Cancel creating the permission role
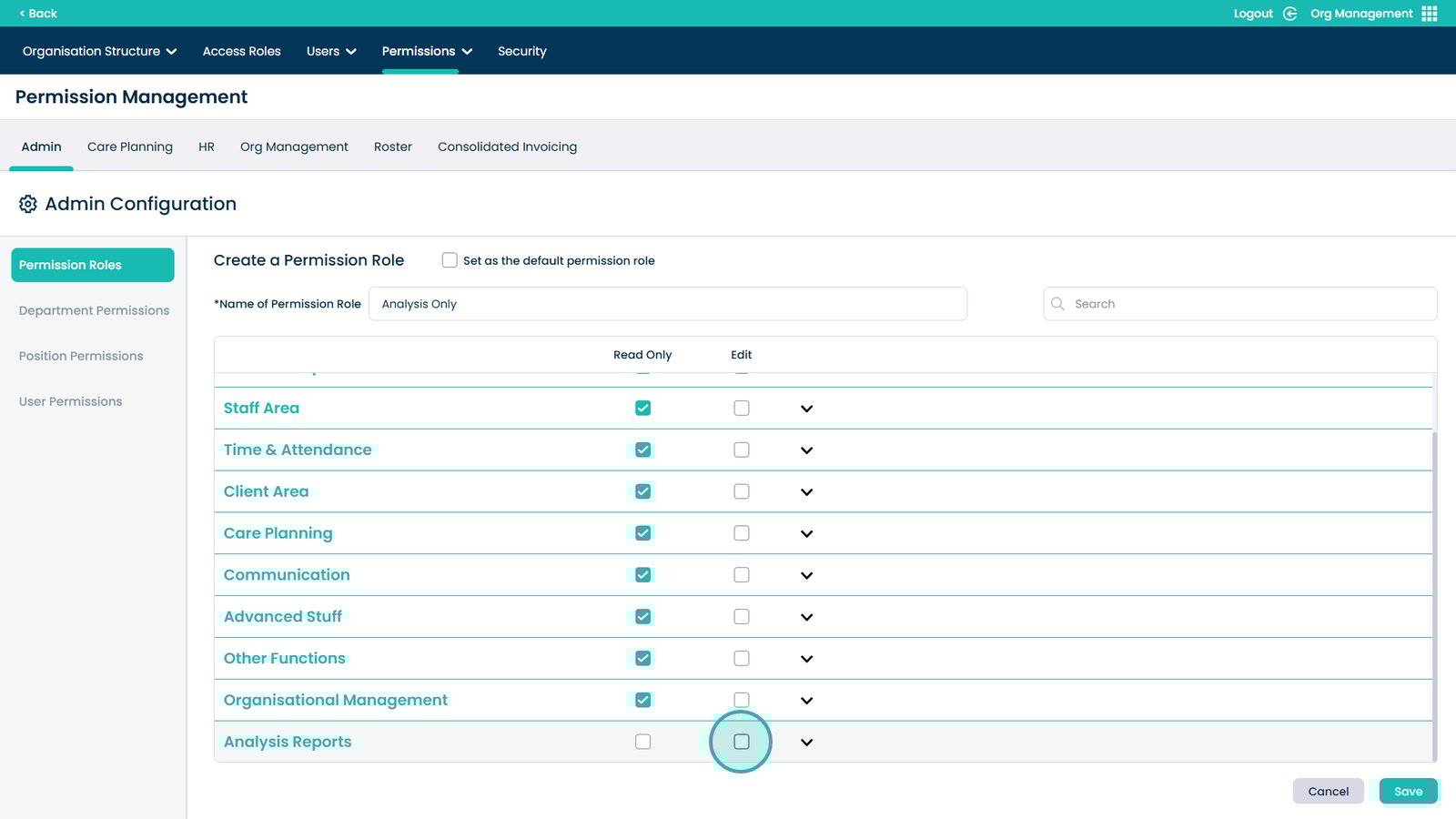Image resolution: width=1456 pixels, height=819 pixels. pos(1328,791)
